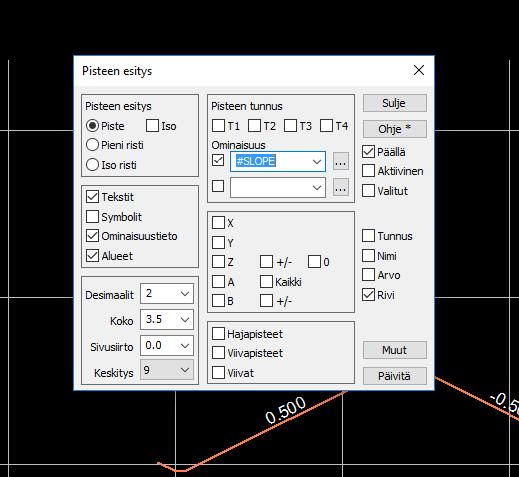Open the Muut options button

(x=395, y=350)
